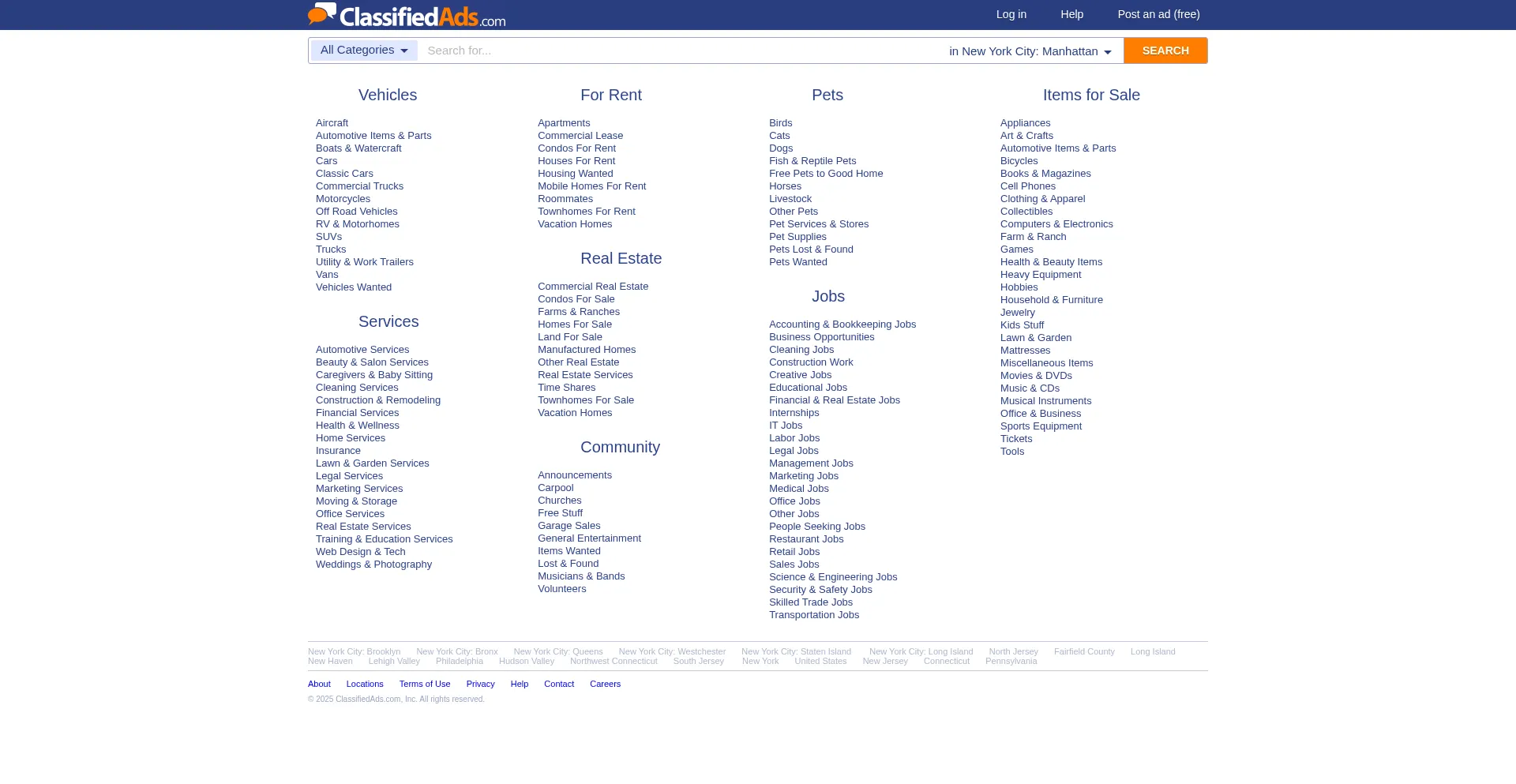This screenshot has height=784, width=1516.
Task: Select Time Shares
Action: click(x=567, y=388)
